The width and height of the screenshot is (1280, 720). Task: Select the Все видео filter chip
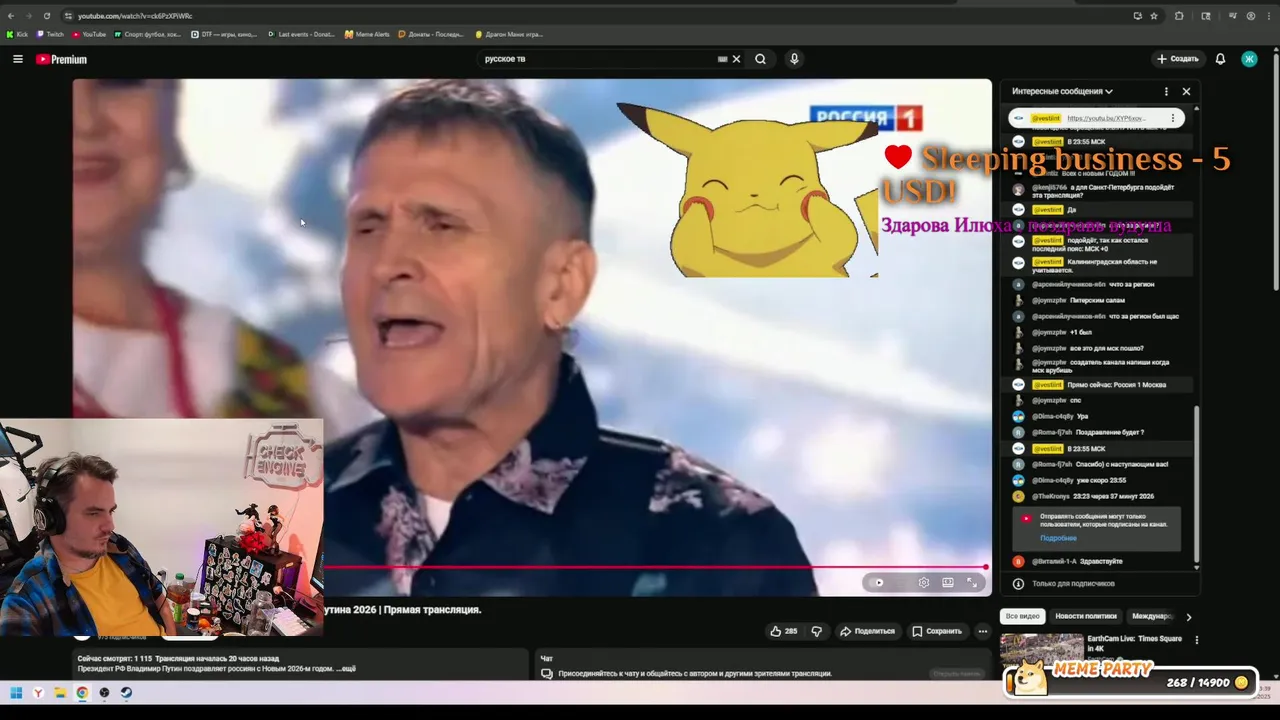(1022, 616)
